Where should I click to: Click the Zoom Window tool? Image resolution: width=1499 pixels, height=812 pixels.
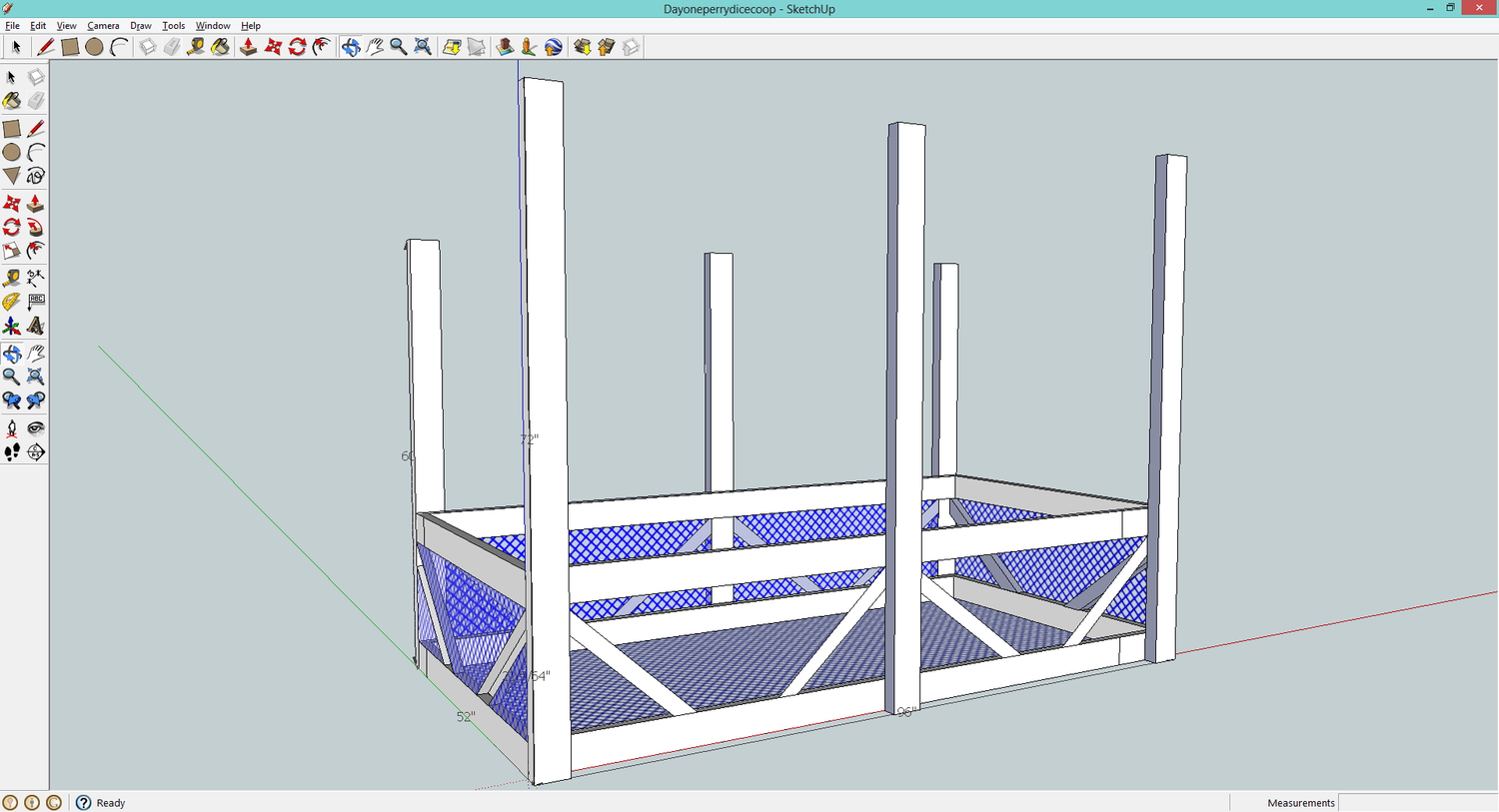(x=36, y=377)
